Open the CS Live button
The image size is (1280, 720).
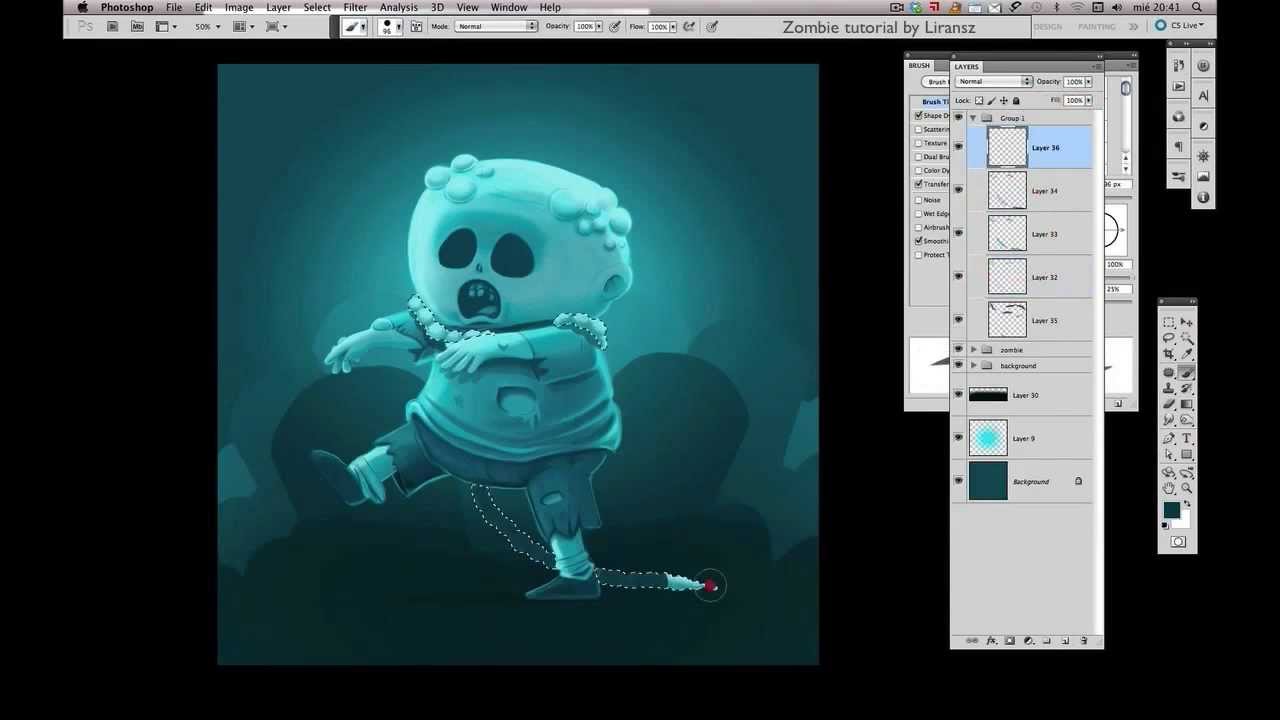pyautogui.click(x=1180, y=26)
